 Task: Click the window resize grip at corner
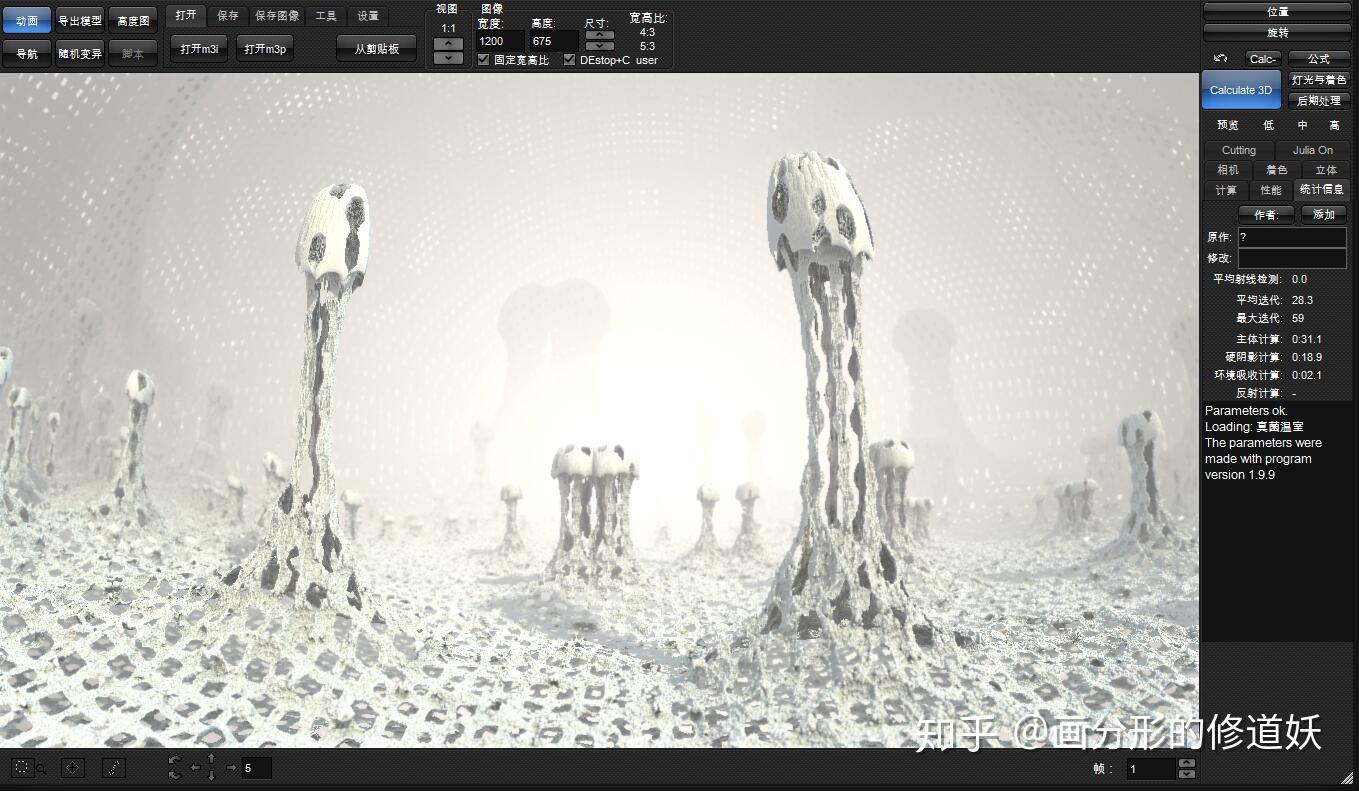pos(1347,777)
